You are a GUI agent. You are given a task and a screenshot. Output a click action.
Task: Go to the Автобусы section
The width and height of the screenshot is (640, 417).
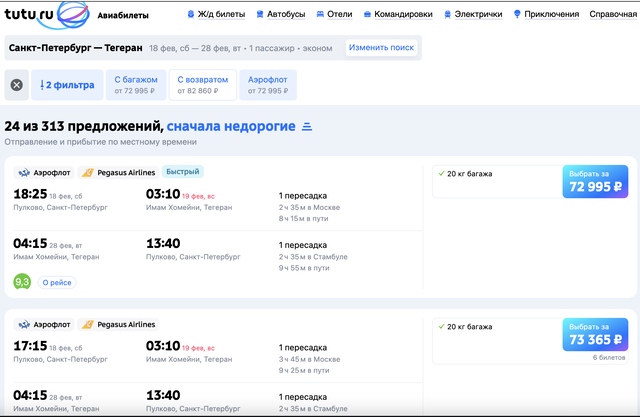point(286,14)
